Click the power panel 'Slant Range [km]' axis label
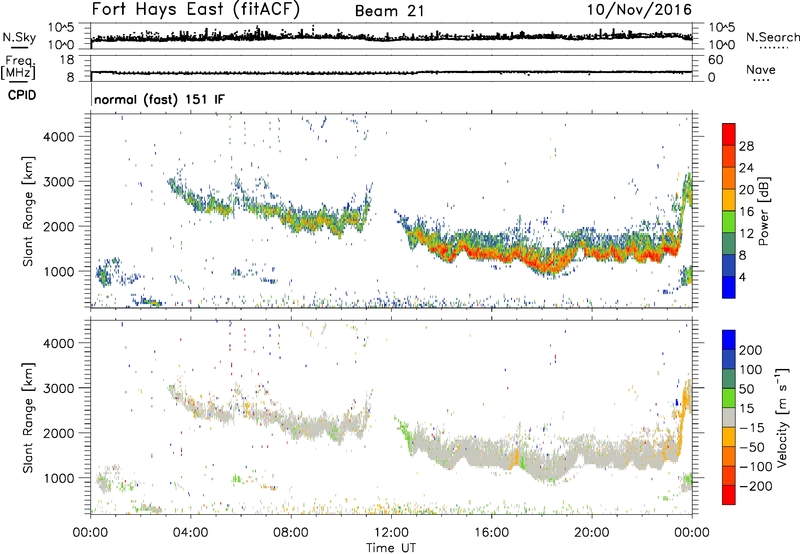800x554 pixels. pyautogui.click(x=28, y=211)
